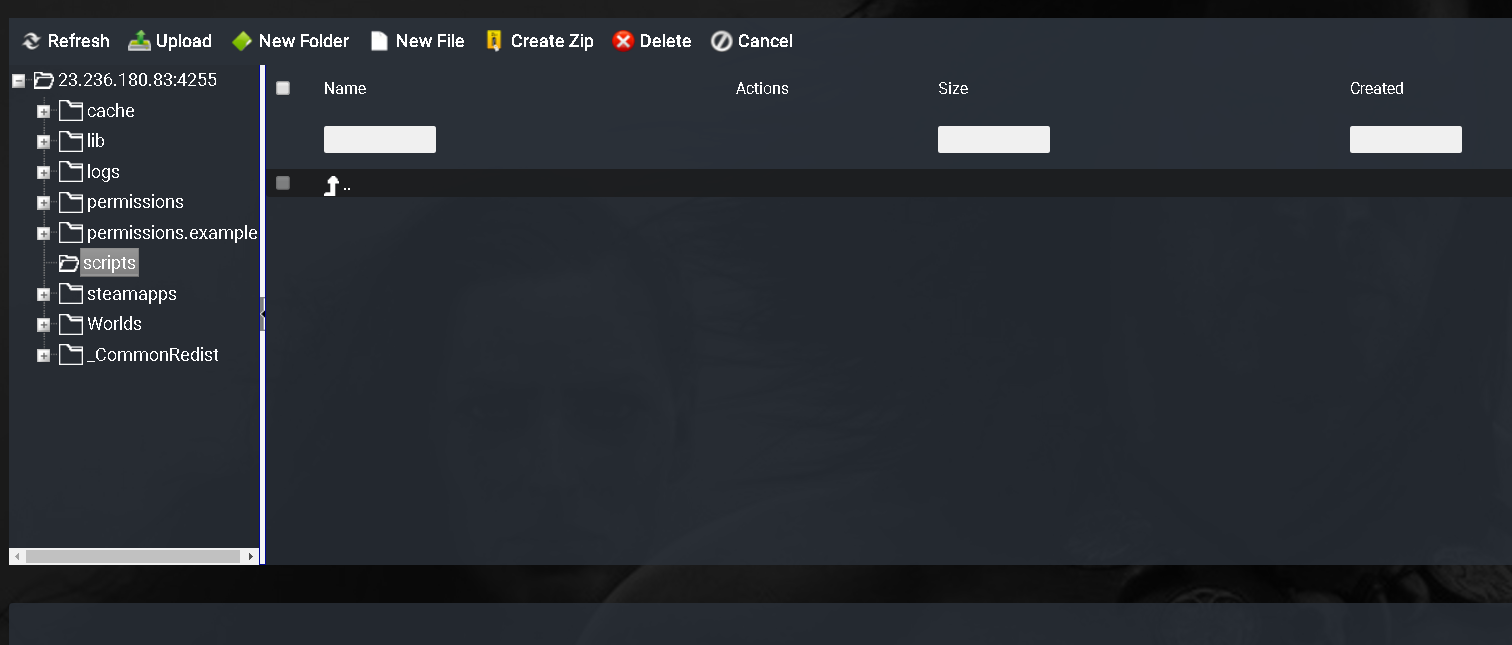
Task: Select the logs folder in tree
Action: pos(103,172)
